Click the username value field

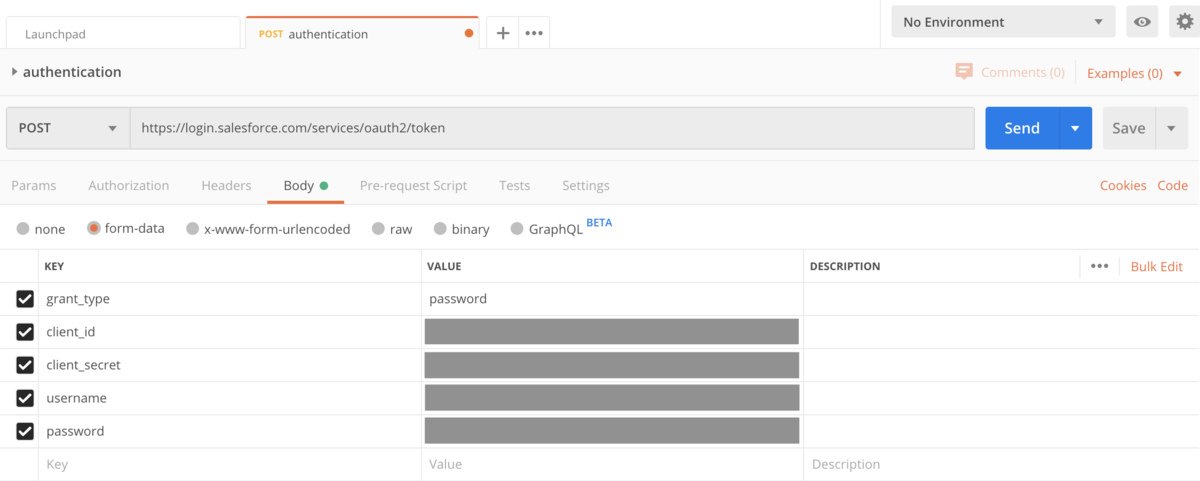tap(612, 398)
